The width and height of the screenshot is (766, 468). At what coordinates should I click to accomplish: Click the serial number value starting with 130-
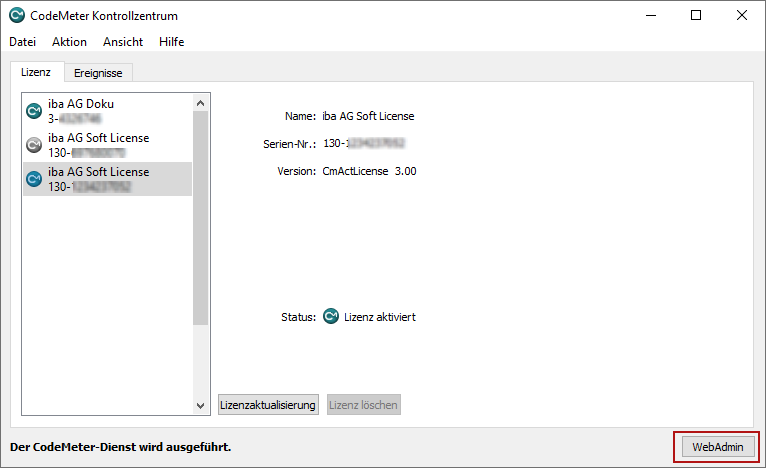(x=364, y=143)
